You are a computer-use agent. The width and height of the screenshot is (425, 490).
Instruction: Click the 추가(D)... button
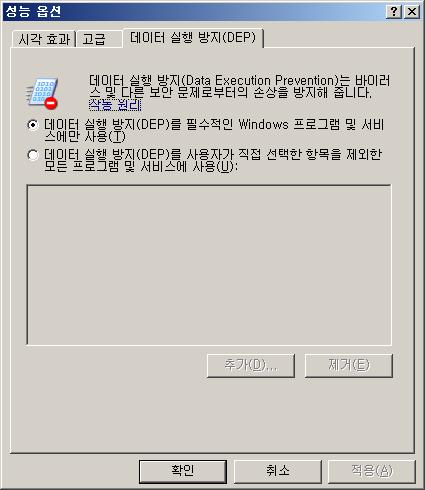pos(251,366)
